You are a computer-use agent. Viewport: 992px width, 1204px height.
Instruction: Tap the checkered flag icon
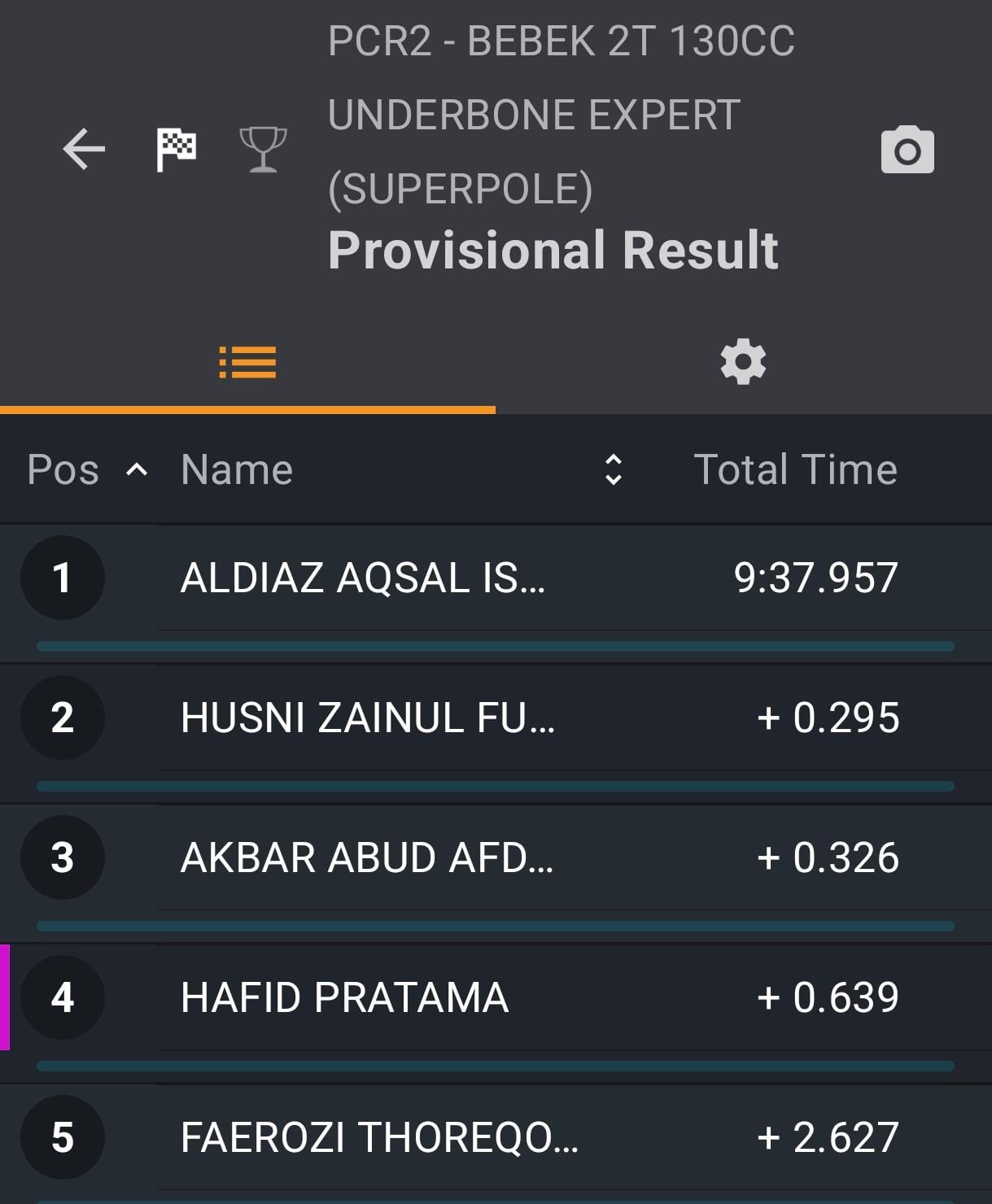coord(176,150)
